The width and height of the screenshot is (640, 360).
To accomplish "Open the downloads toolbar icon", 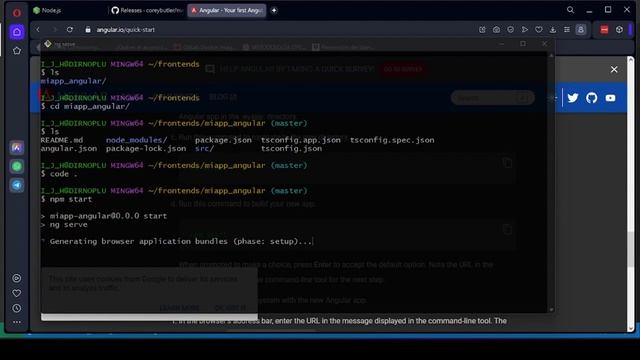I will coord(553,29).
